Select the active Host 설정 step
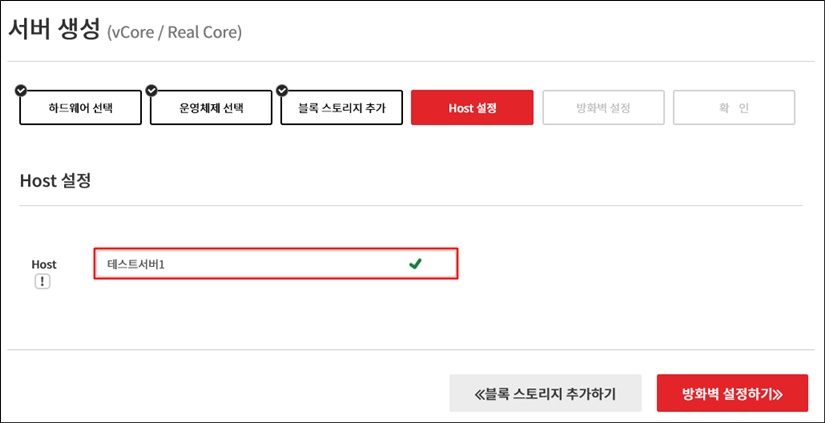The height and width of the screenshot is (423, 825). [x=472, y=108]
